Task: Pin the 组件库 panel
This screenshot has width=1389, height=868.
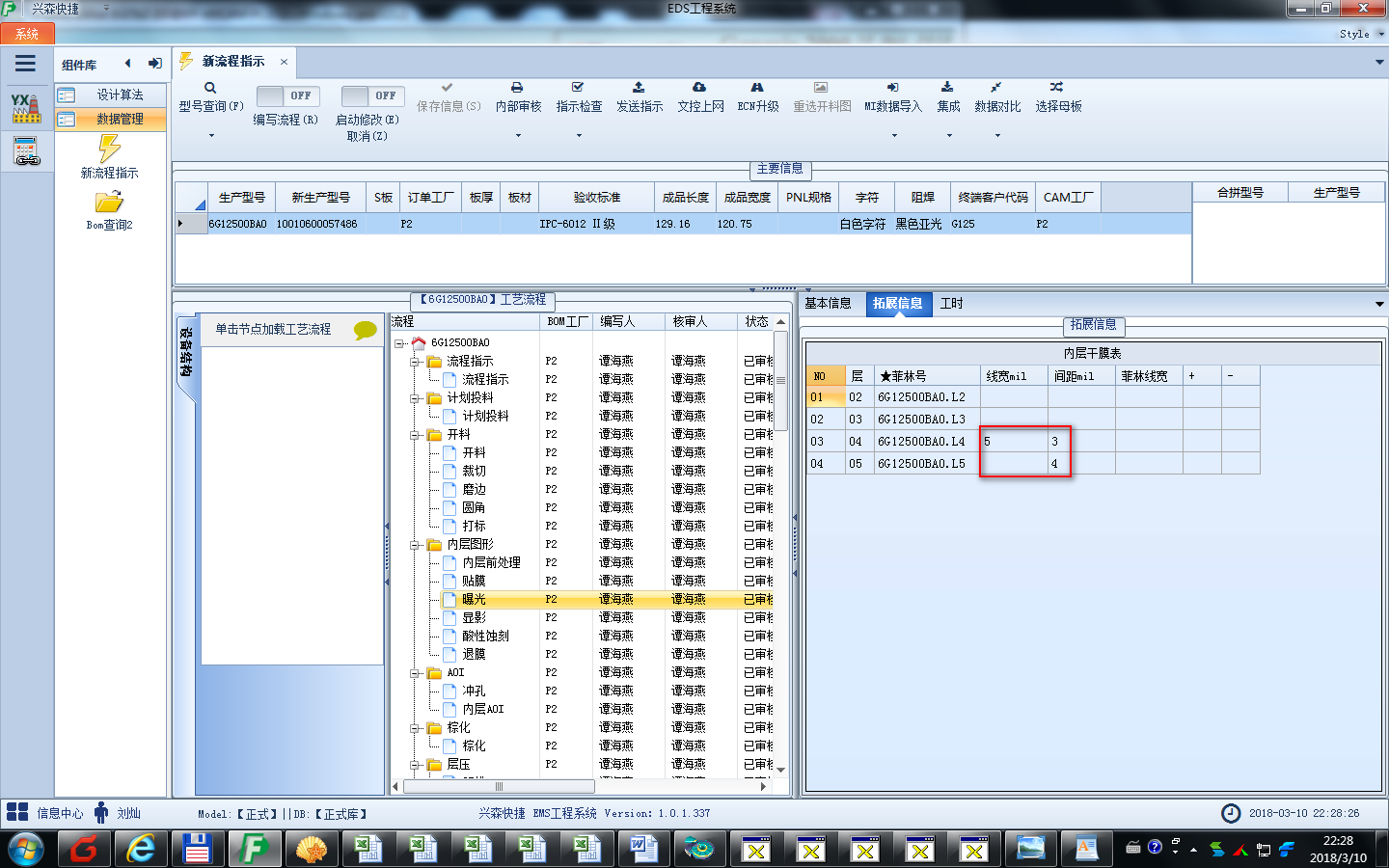Action: click(154, 64)
